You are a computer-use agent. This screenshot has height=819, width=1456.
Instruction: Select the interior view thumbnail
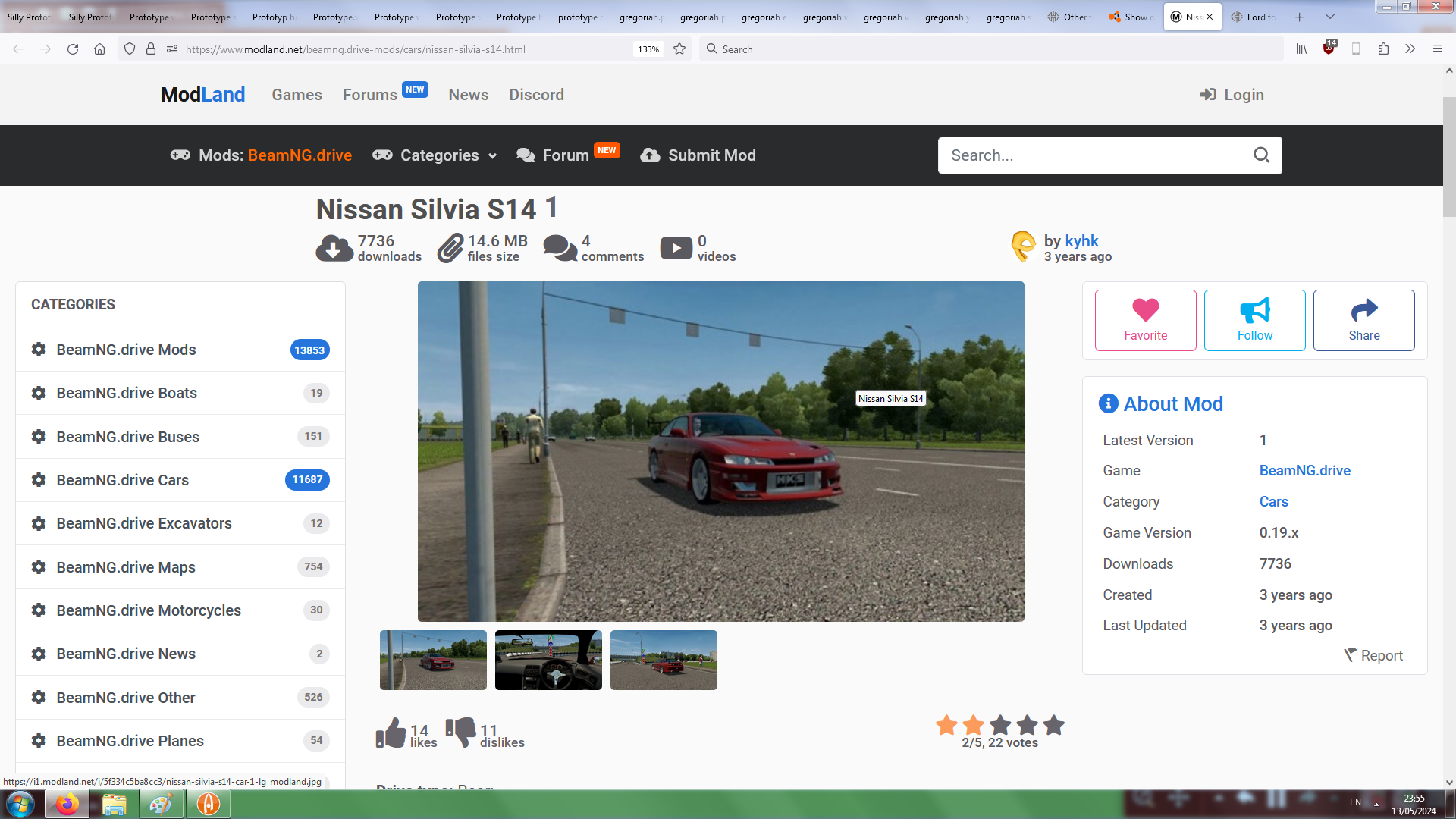[x=548, y=660]
